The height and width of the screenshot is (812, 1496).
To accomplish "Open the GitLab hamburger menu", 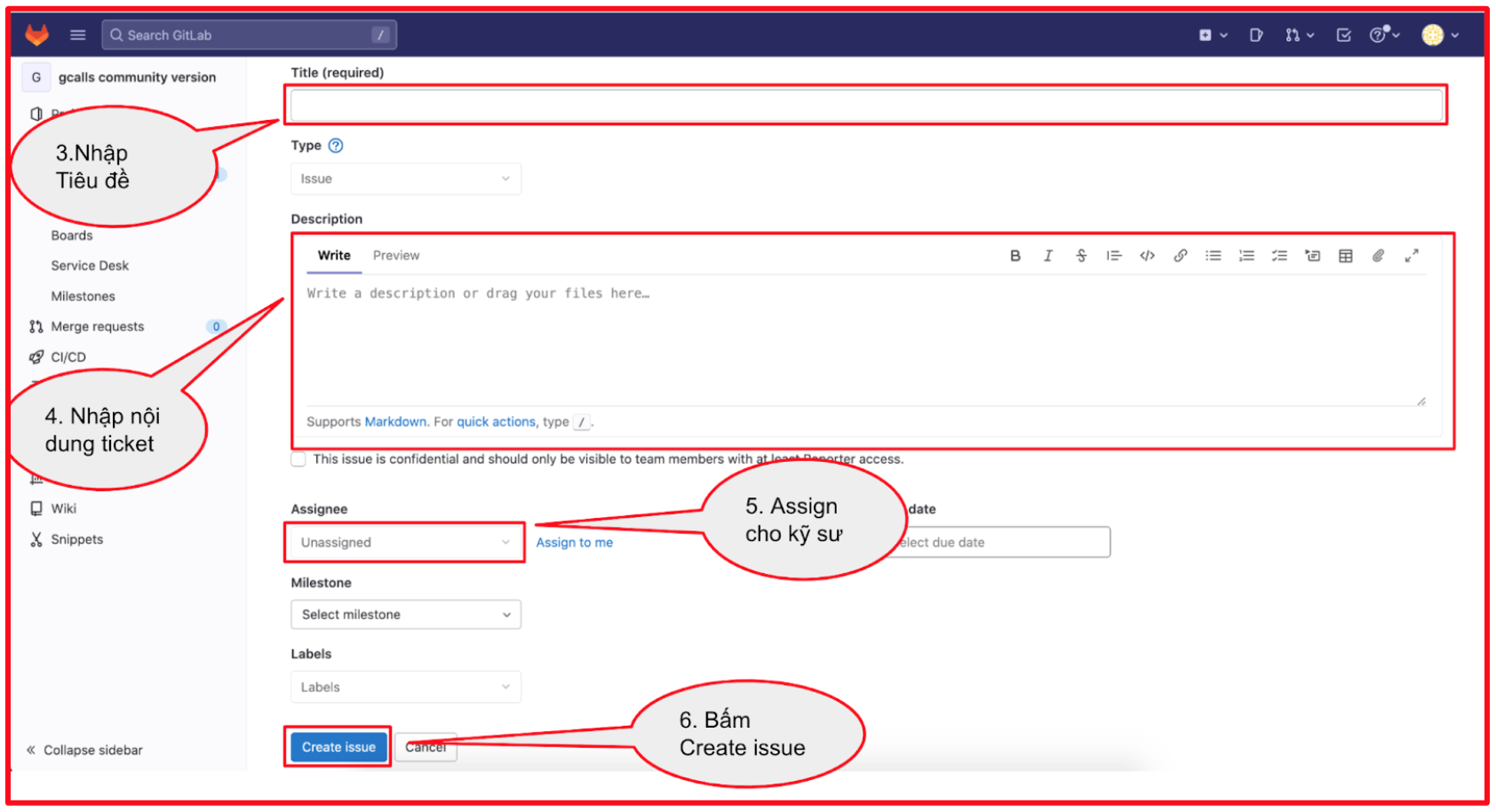I will pyautogui.click(x=78, y=36).
